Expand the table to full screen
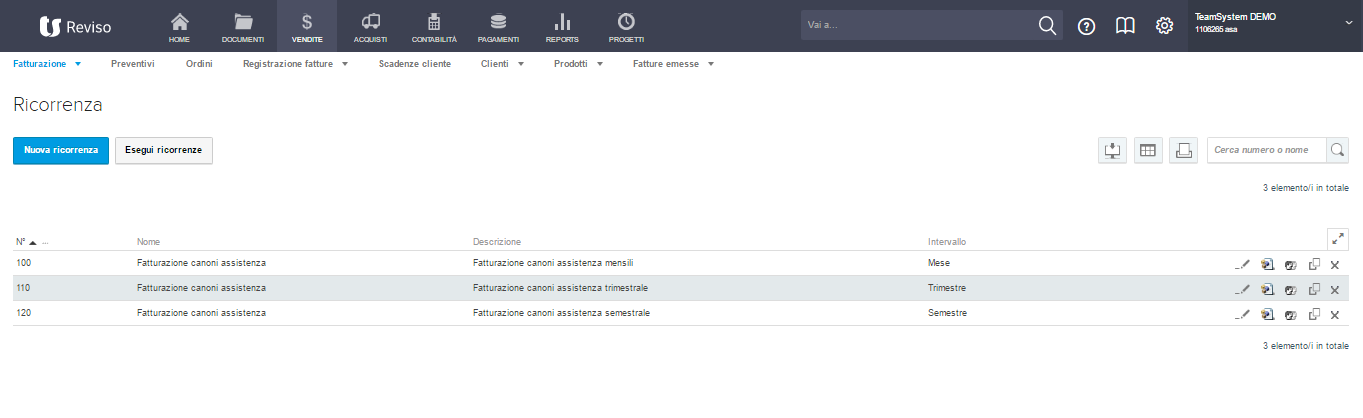Viewport: 1363px width, 418px height. (1338, 239)
